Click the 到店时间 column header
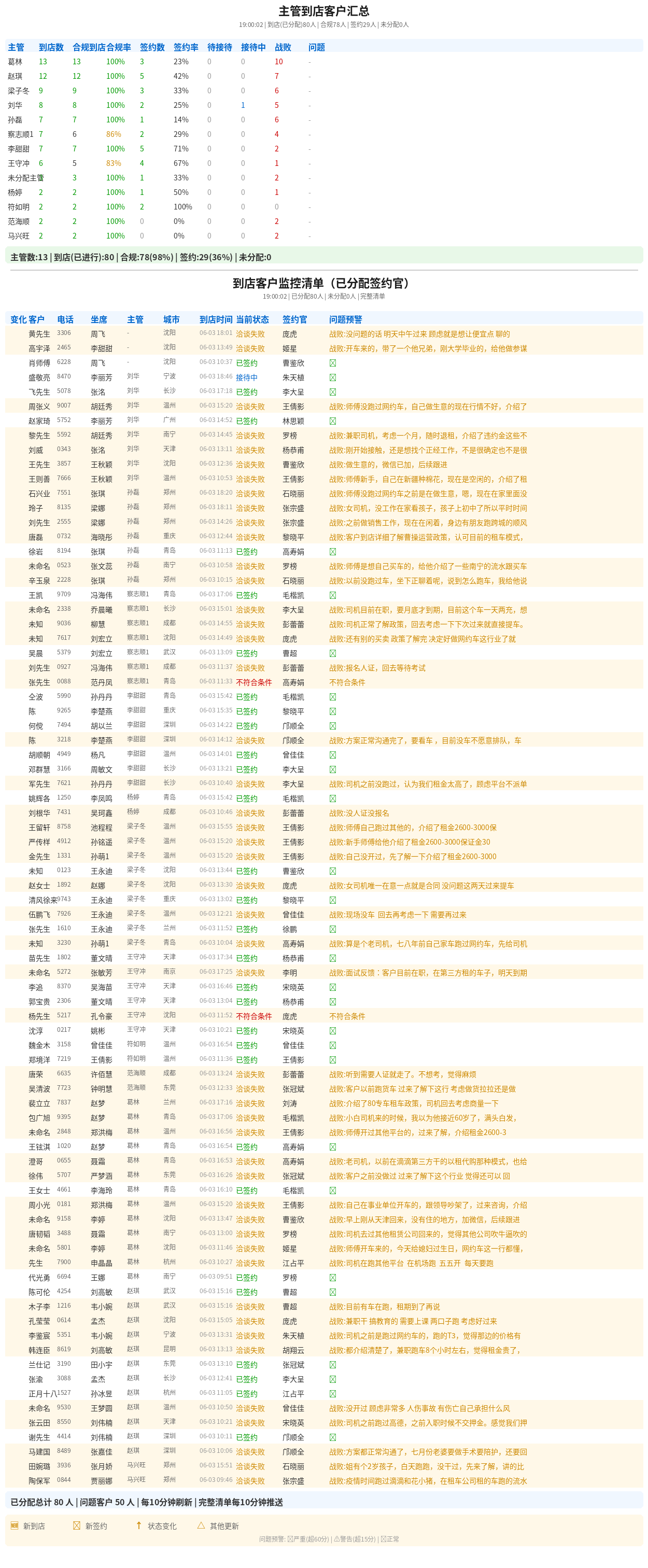The height and width of the screenshot is (1568, 648). [x=216, y=319]
